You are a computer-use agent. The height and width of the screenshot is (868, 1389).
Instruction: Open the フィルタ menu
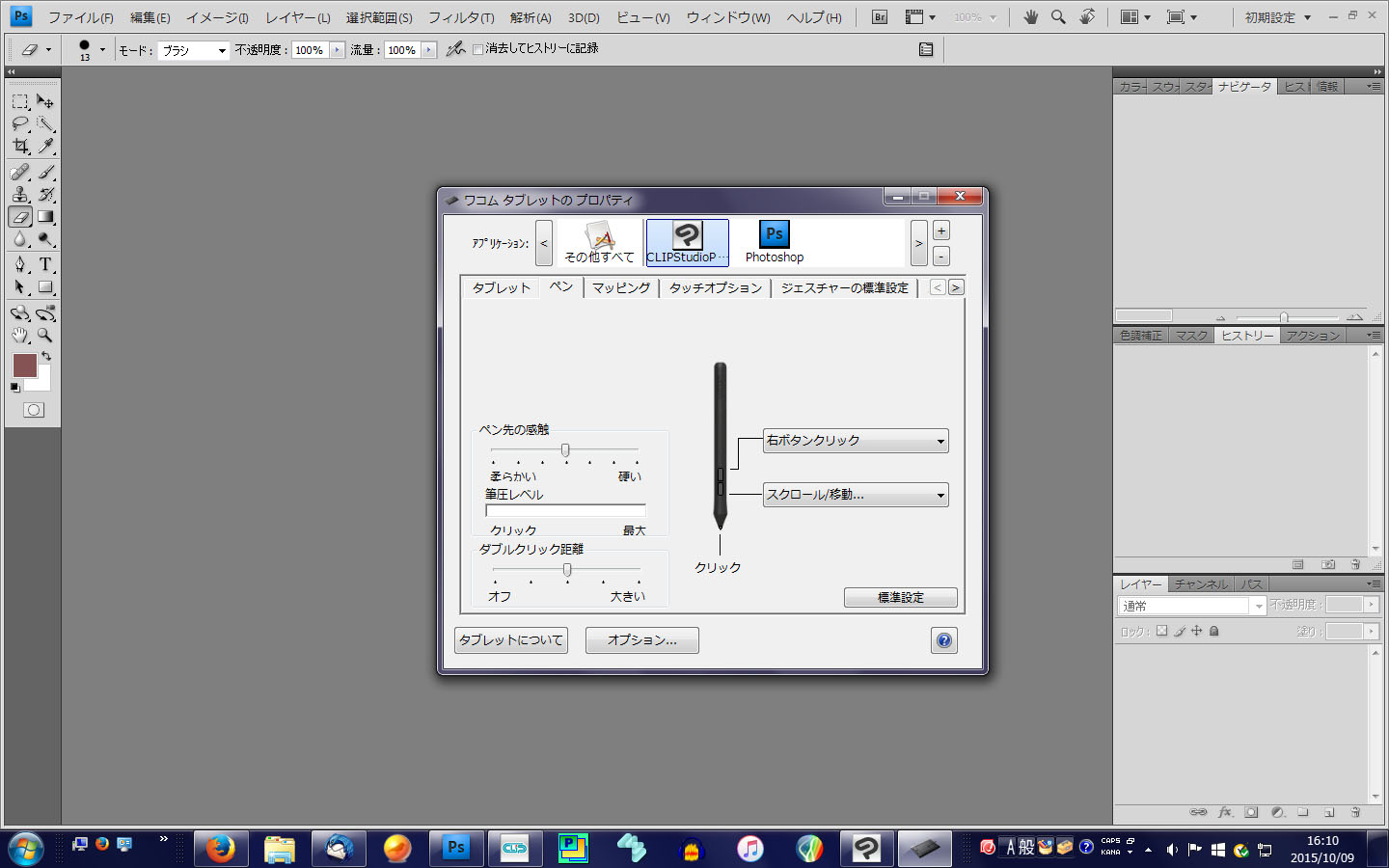[461, 17]
